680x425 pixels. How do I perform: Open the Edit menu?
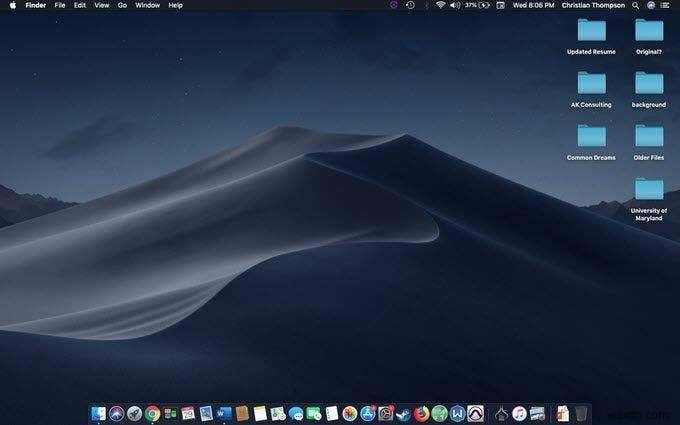click(x=80, y=5)
